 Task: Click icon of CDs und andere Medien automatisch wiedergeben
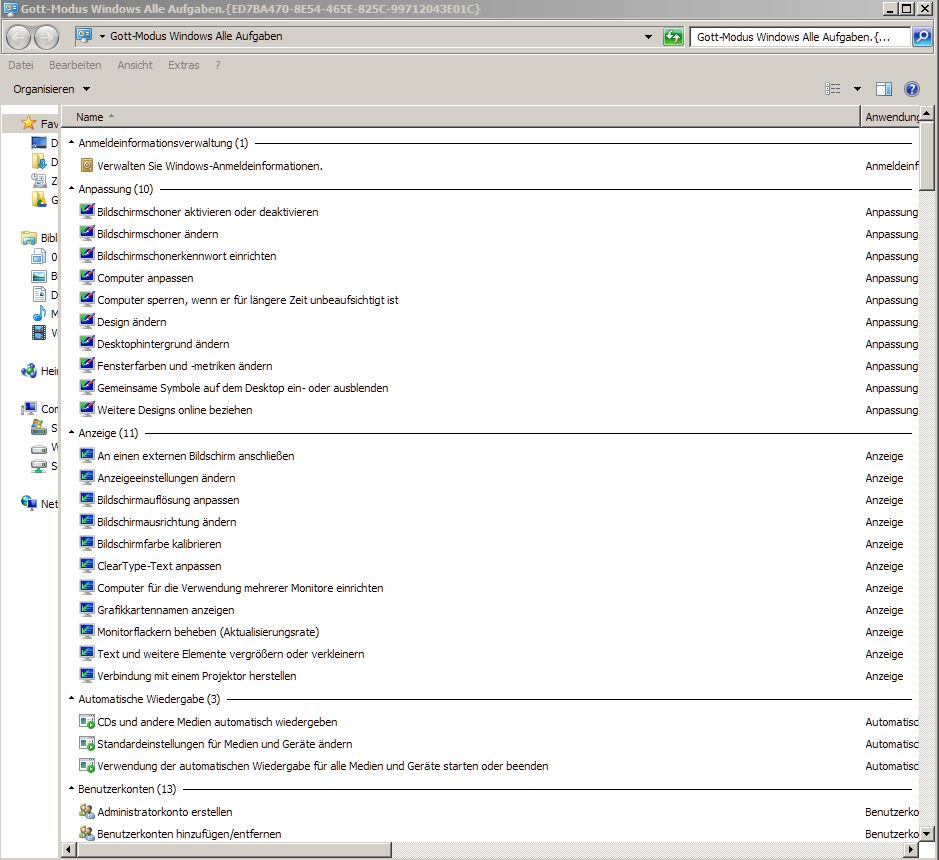[x=87, y=722]
